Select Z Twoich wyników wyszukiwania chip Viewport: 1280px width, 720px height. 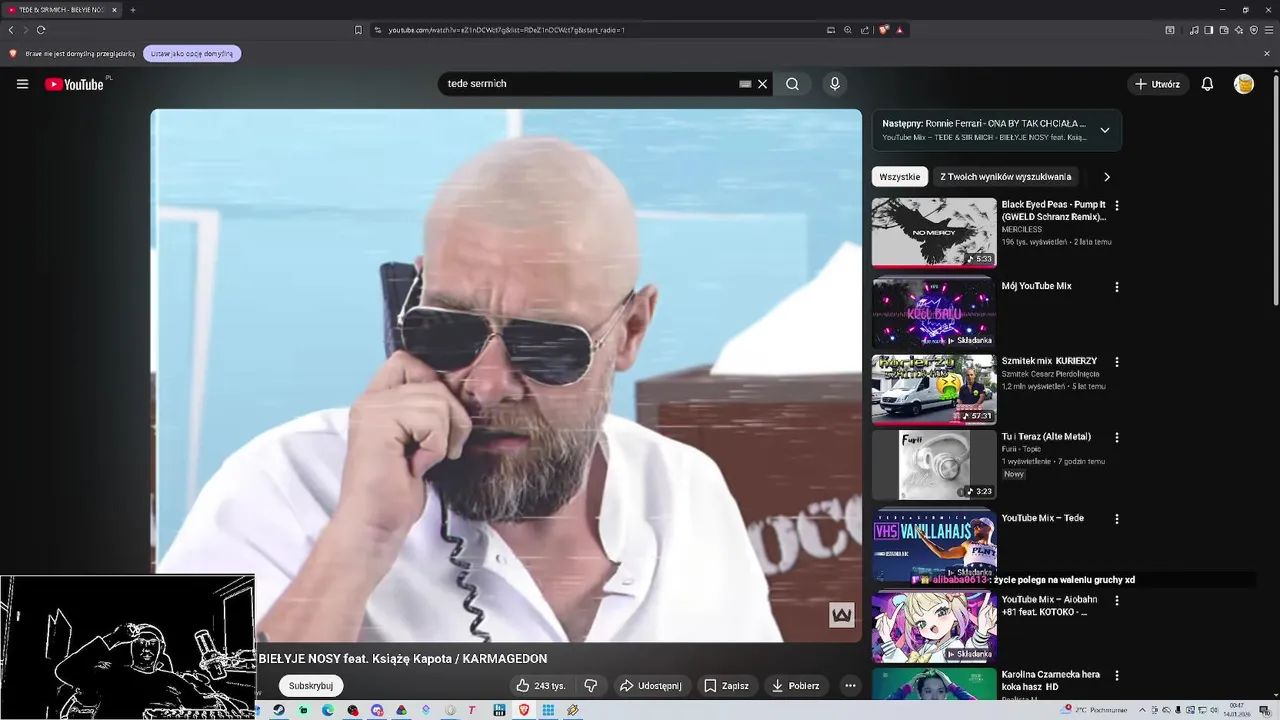pyautogui.click(x=1006, y=177)
